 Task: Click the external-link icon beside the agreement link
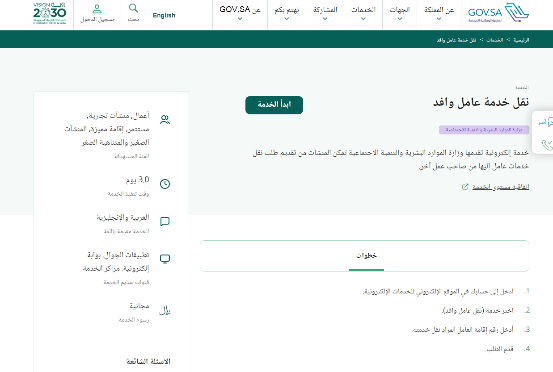pos(465,187)
